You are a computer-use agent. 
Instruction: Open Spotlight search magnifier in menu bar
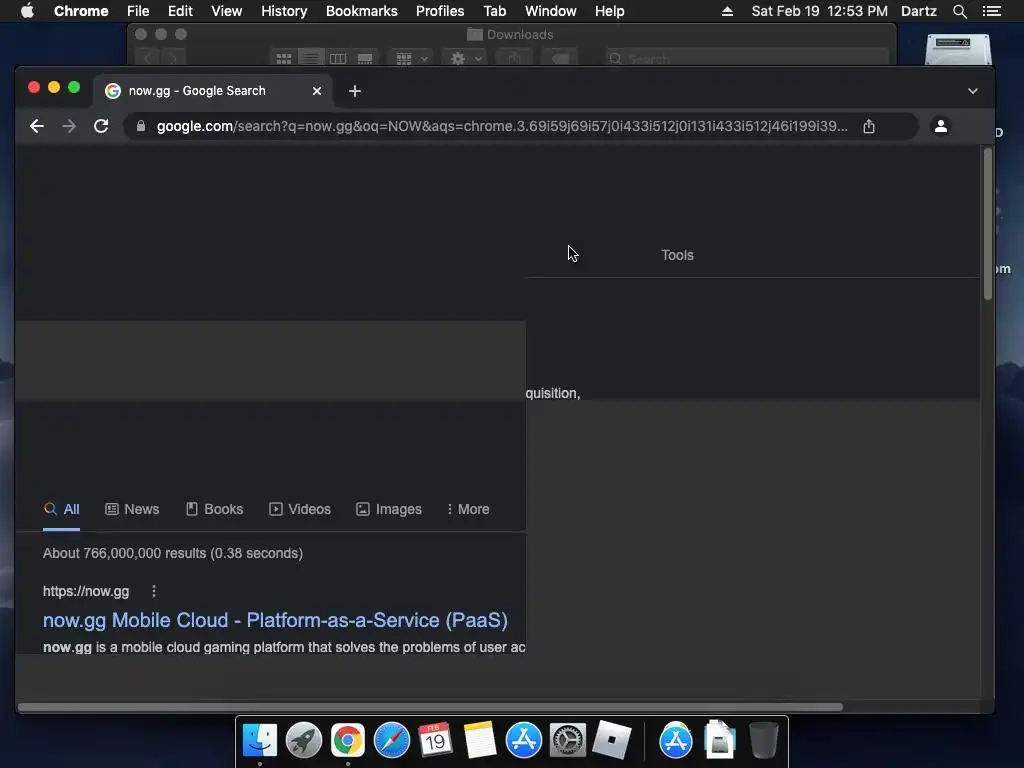pyautogui.click(x=959, y=11)
